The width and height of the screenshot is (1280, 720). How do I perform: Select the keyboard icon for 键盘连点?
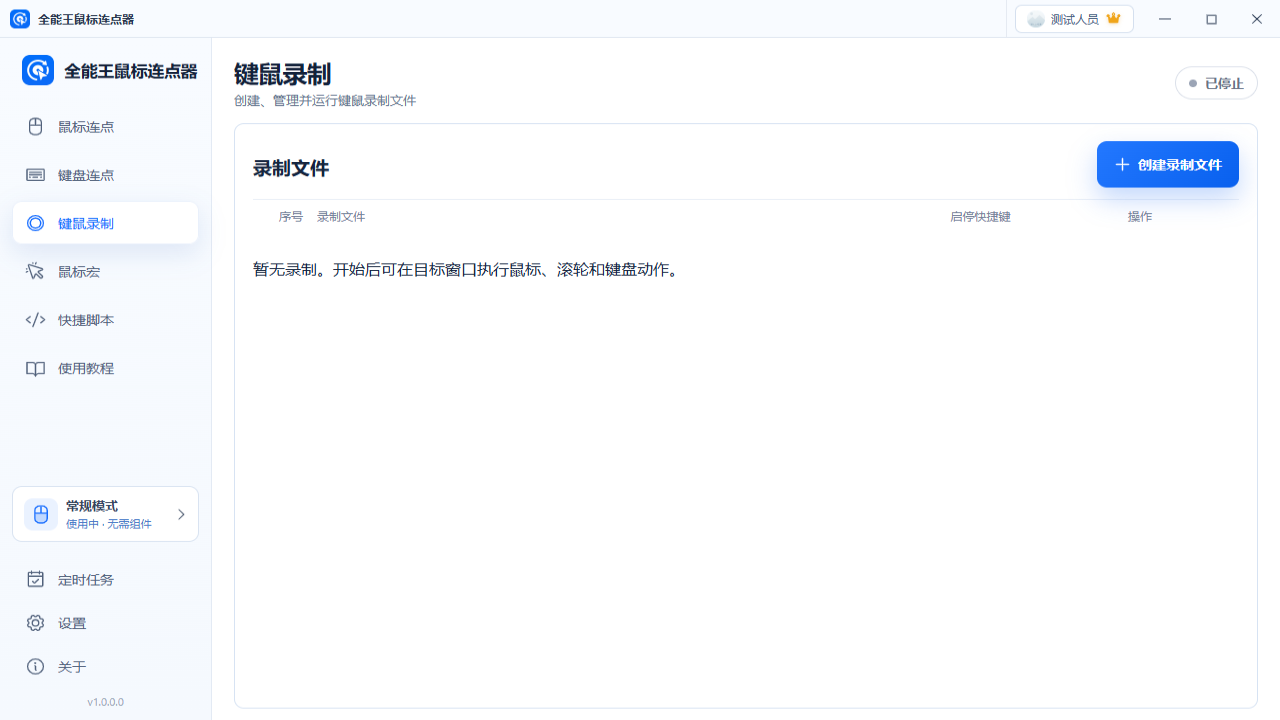(35, 175)
